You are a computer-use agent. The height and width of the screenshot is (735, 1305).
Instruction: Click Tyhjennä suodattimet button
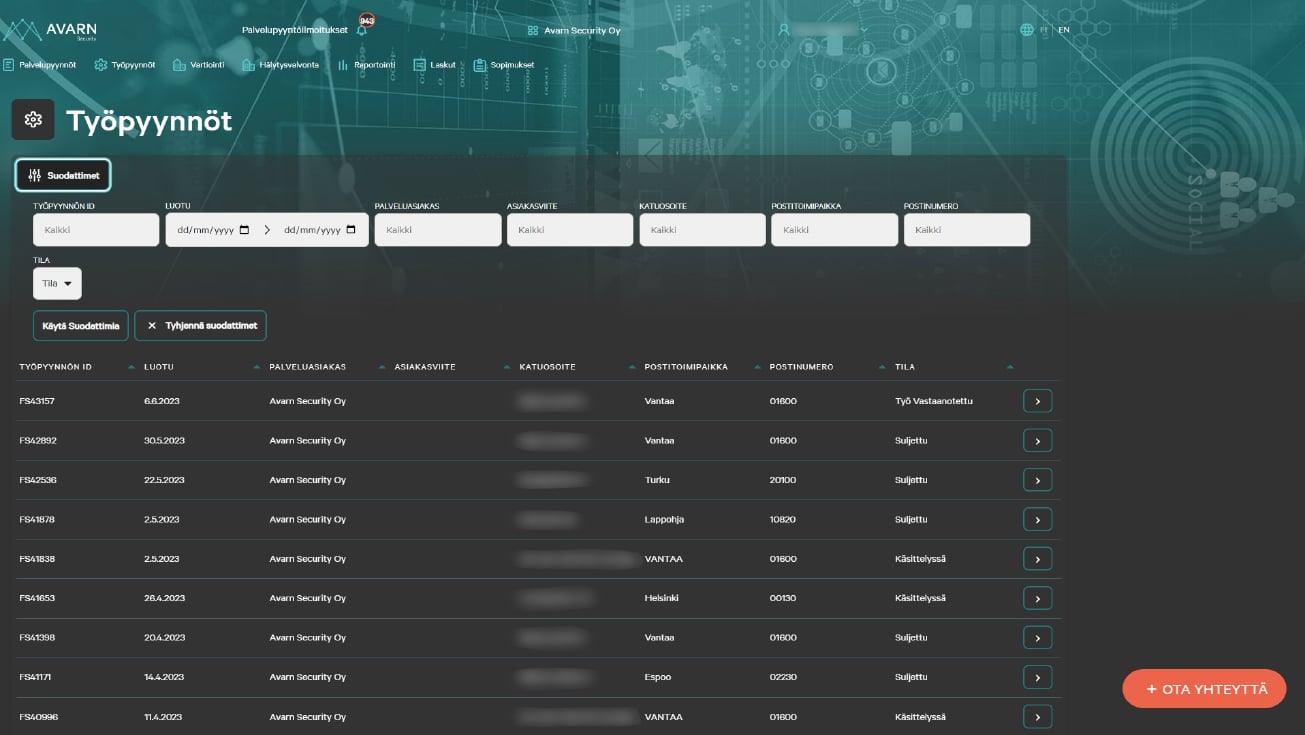(200, 326)
